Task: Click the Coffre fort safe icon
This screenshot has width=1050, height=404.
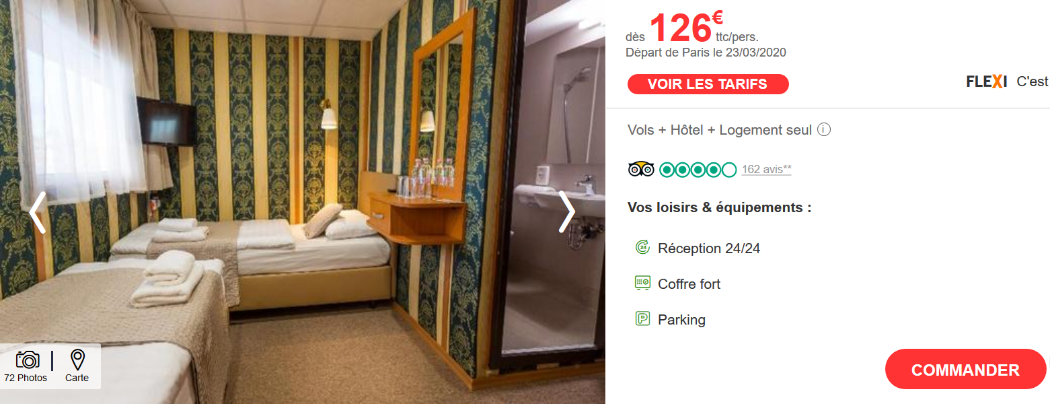Action: (642, 283)
